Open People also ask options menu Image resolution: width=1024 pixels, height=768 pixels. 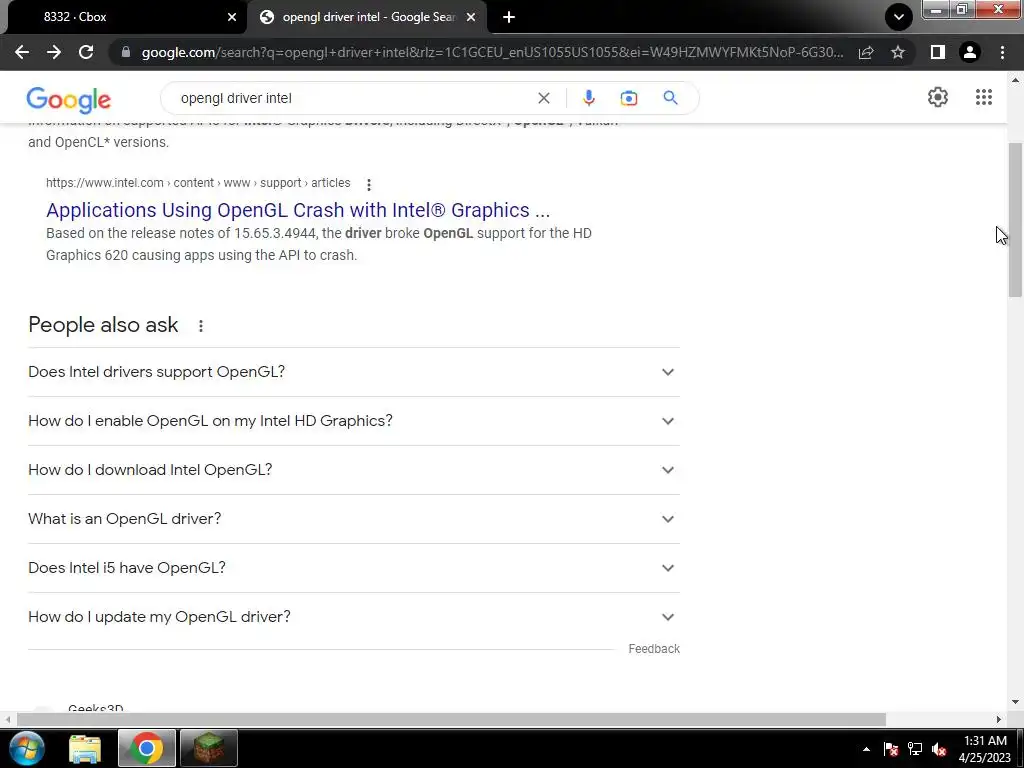200,325
